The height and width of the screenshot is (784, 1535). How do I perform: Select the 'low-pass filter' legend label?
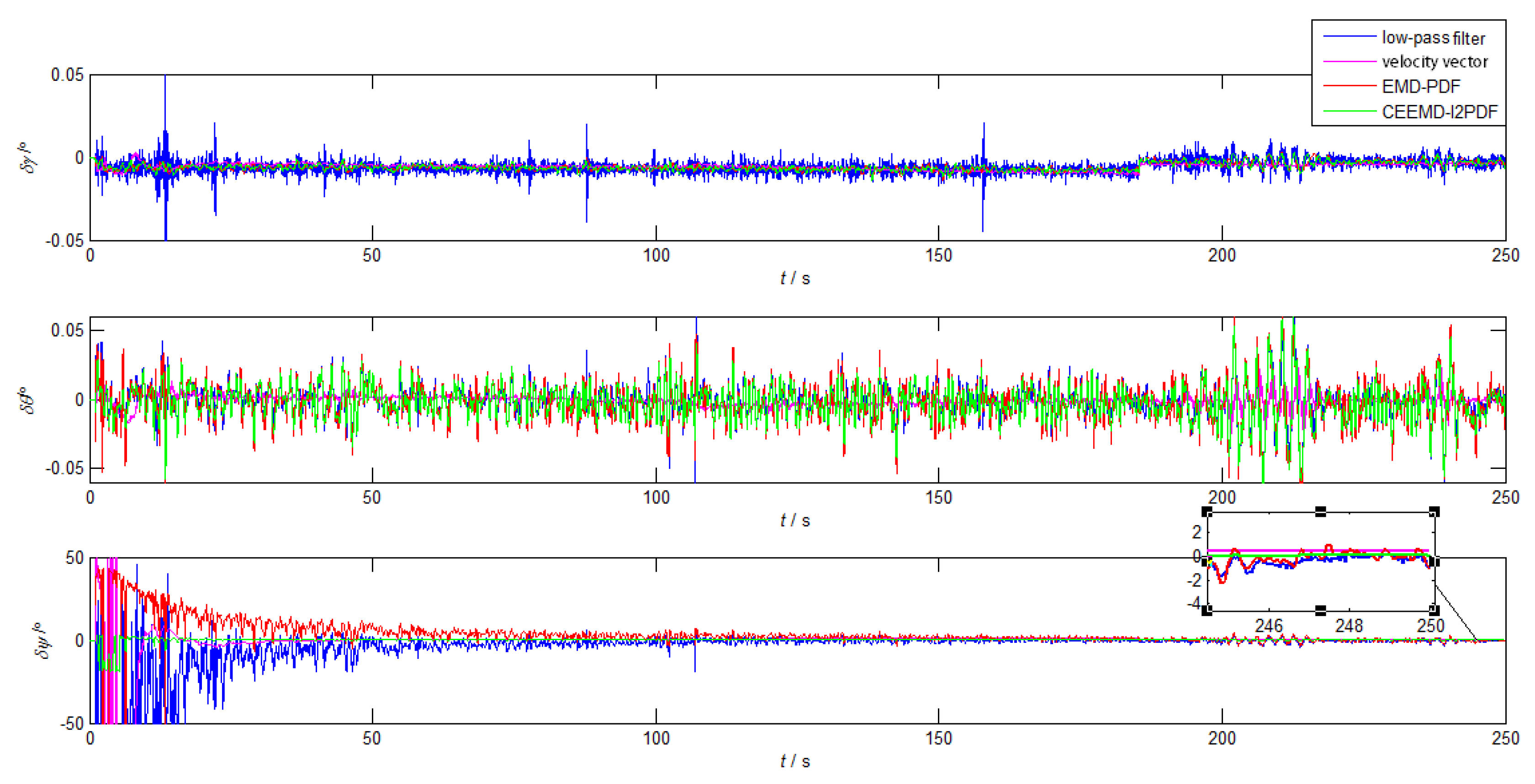click(1433, 38)
